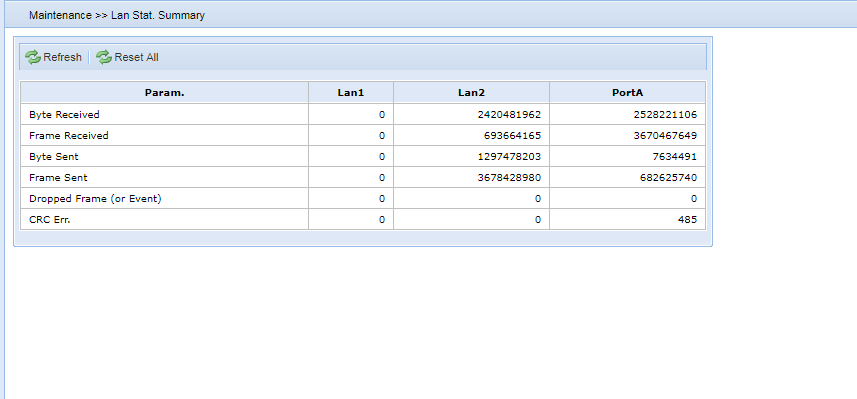
Task: Click the Dropped Frame (or Event) row label
Action: pos(95,198)
